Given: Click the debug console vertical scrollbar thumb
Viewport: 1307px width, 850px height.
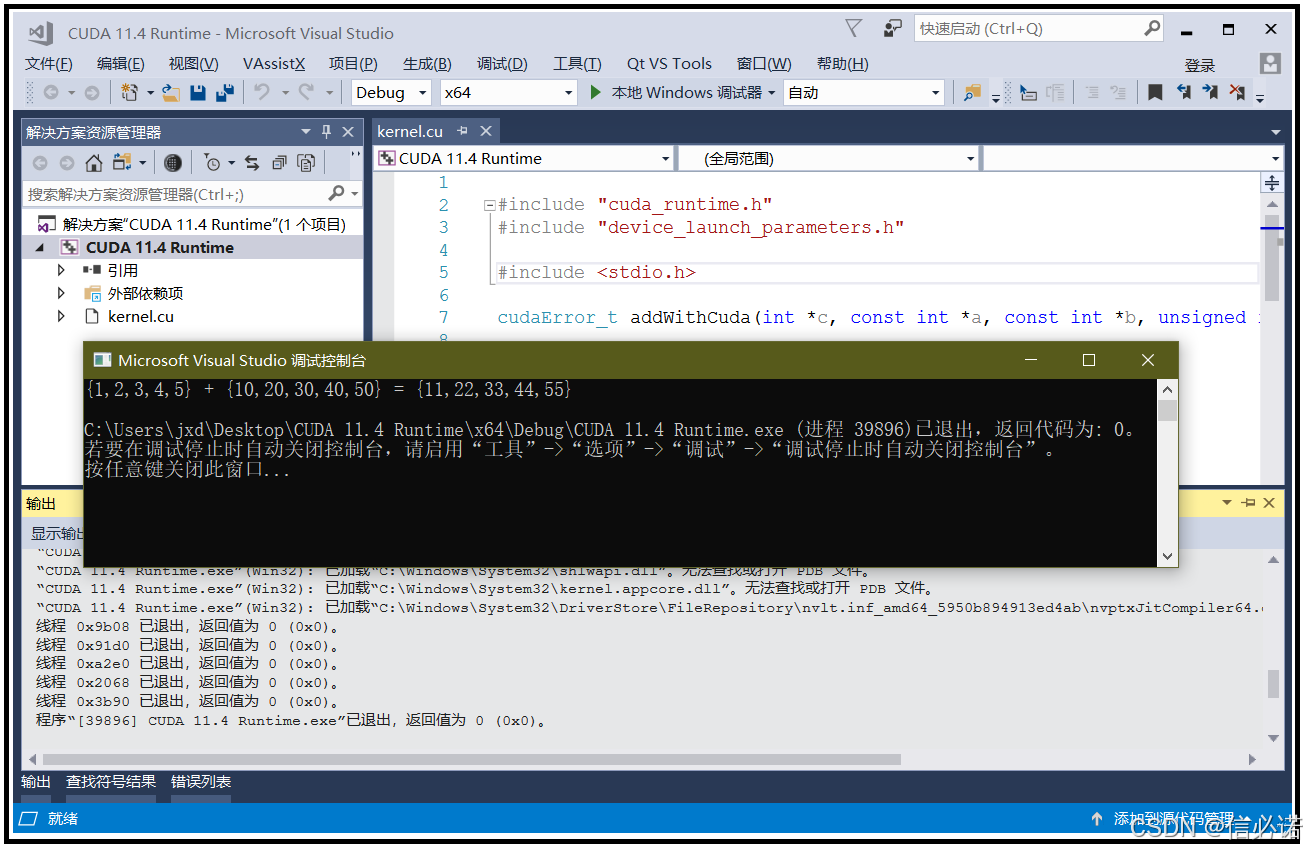Looking at the screenshot, I should click(1167, 410).
